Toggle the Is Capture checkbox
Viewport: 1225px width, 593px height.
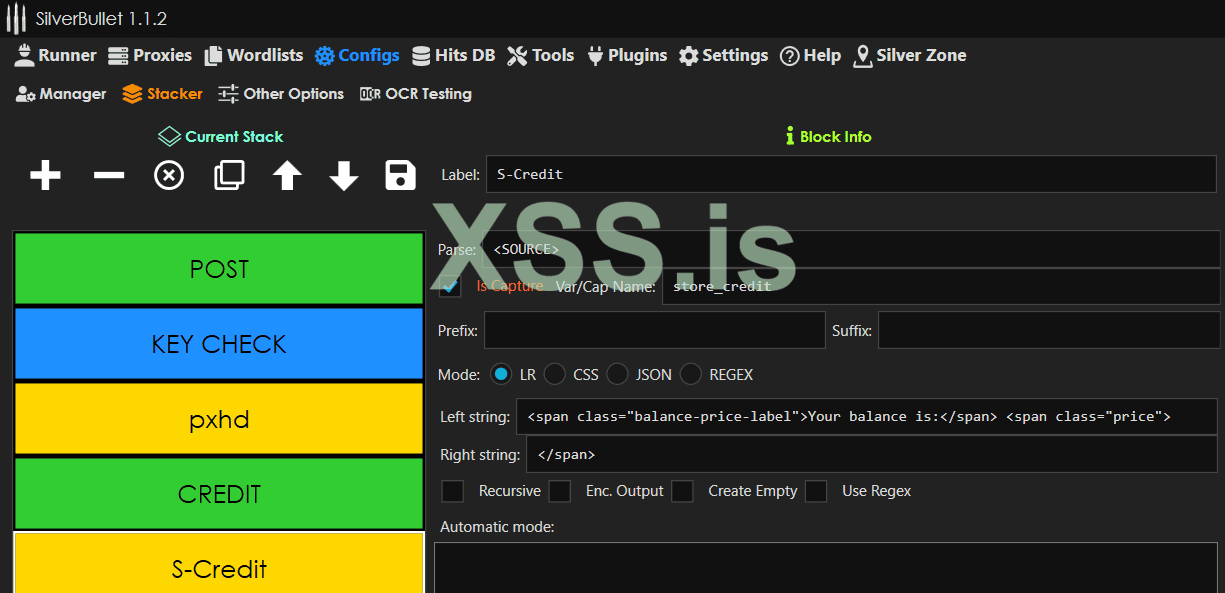point(450,286)
